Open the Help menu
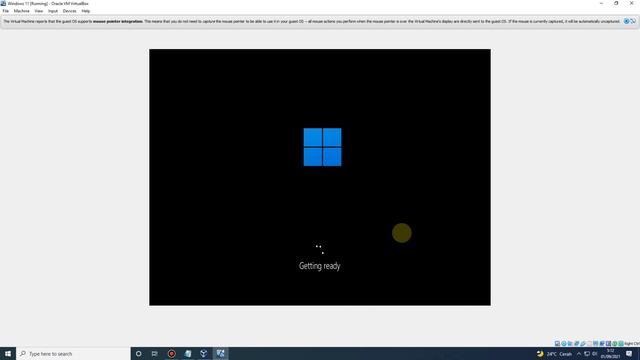Screen dimensions: 640x360 85,11
